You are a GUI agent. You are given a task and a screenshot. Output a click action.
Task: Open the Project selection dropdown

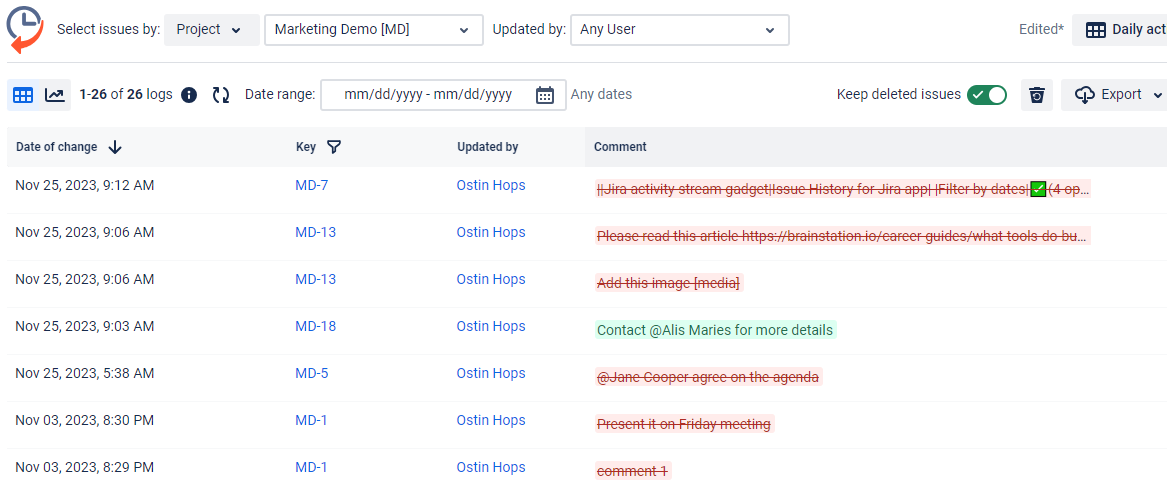pos(212,30)
